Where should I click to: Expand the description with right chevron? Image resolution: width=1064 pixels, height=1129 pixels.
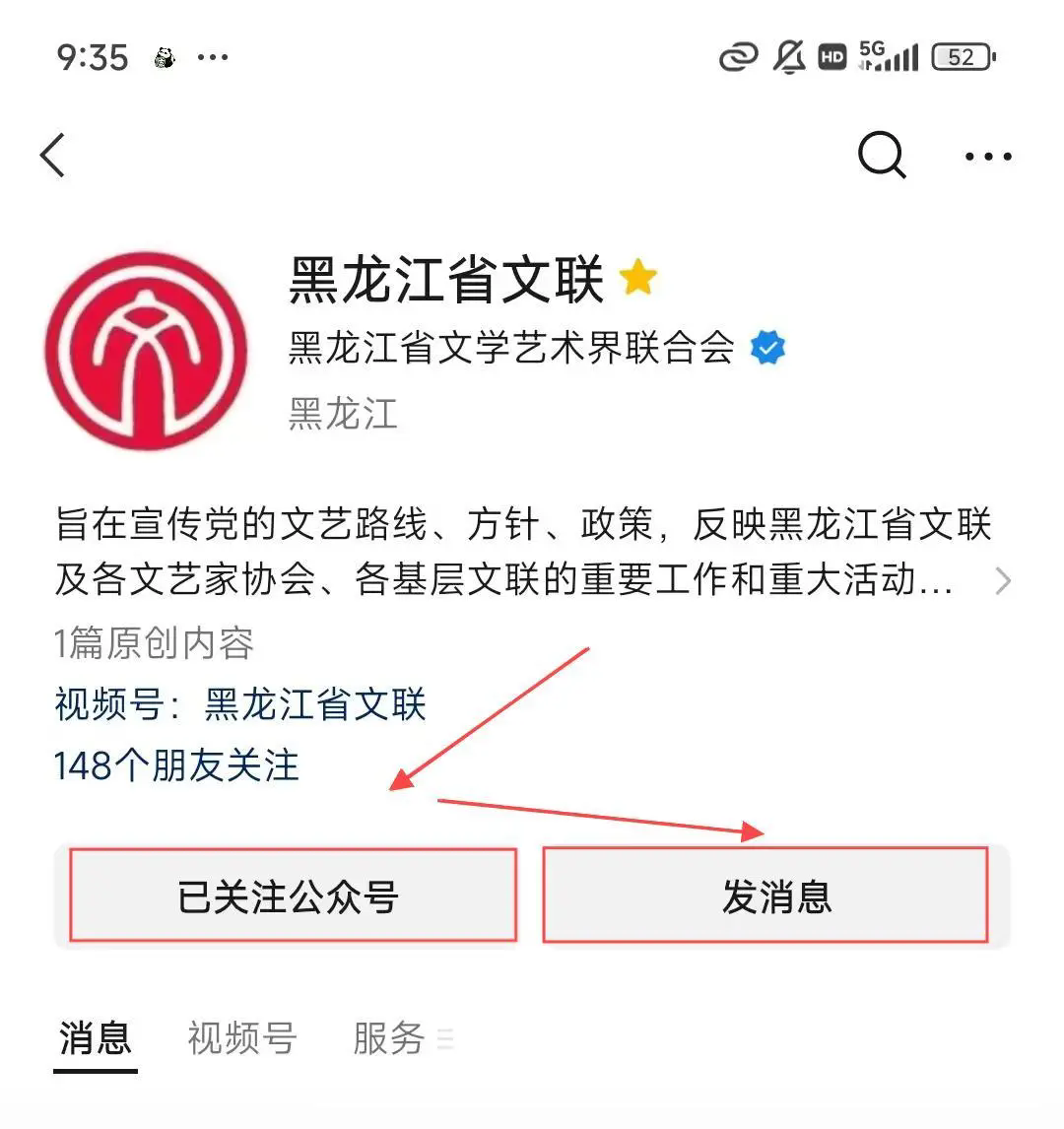[1004, 580]
